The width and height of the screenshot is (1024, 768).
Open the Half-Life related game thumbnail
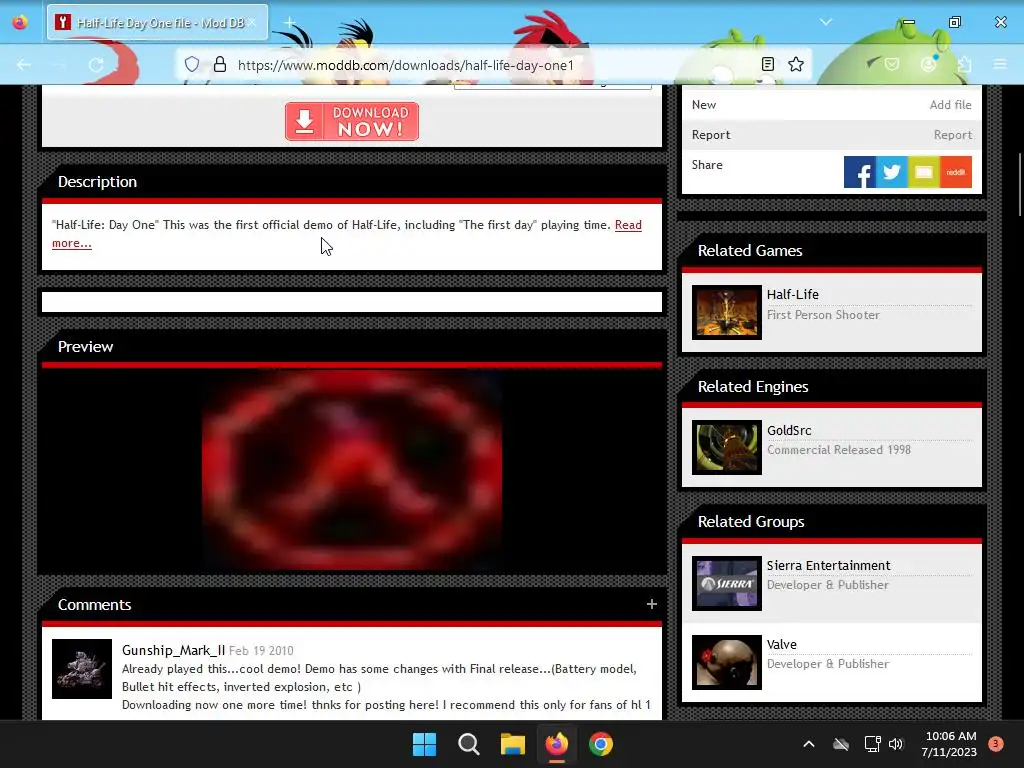tap(727, 312)
